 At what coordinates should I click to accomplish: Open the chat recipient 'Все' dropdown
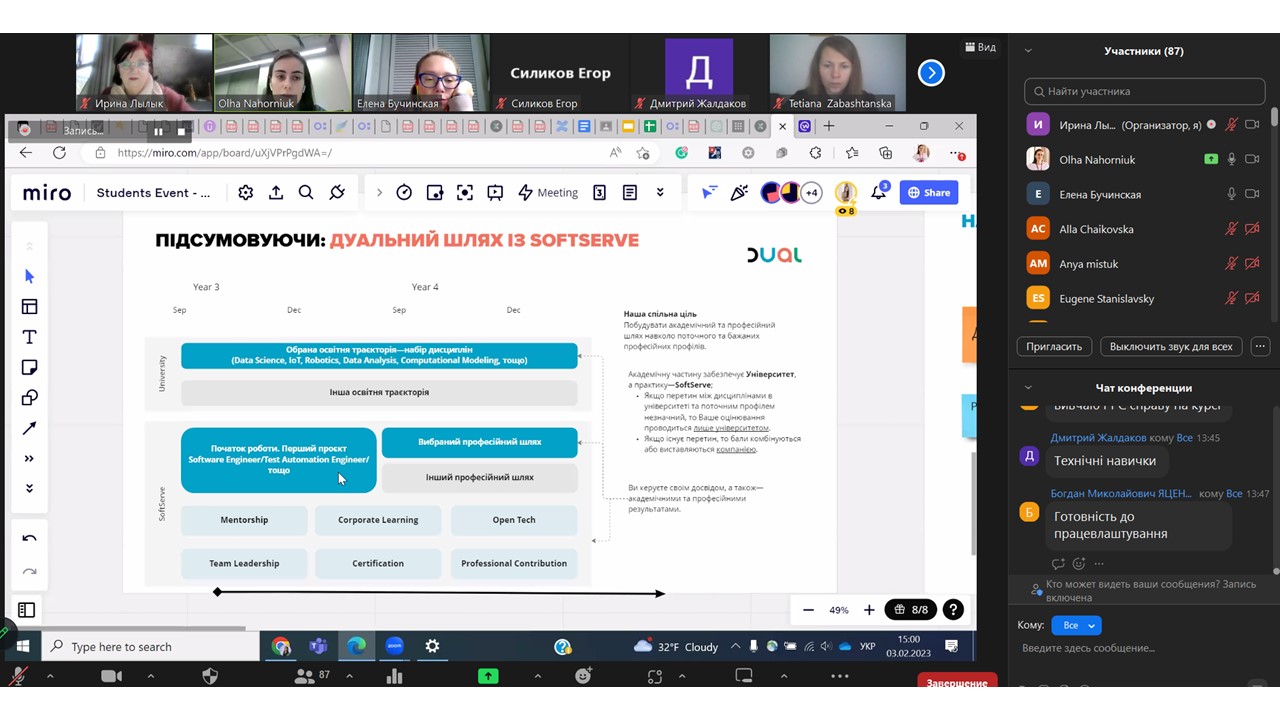coord(1076,625)
